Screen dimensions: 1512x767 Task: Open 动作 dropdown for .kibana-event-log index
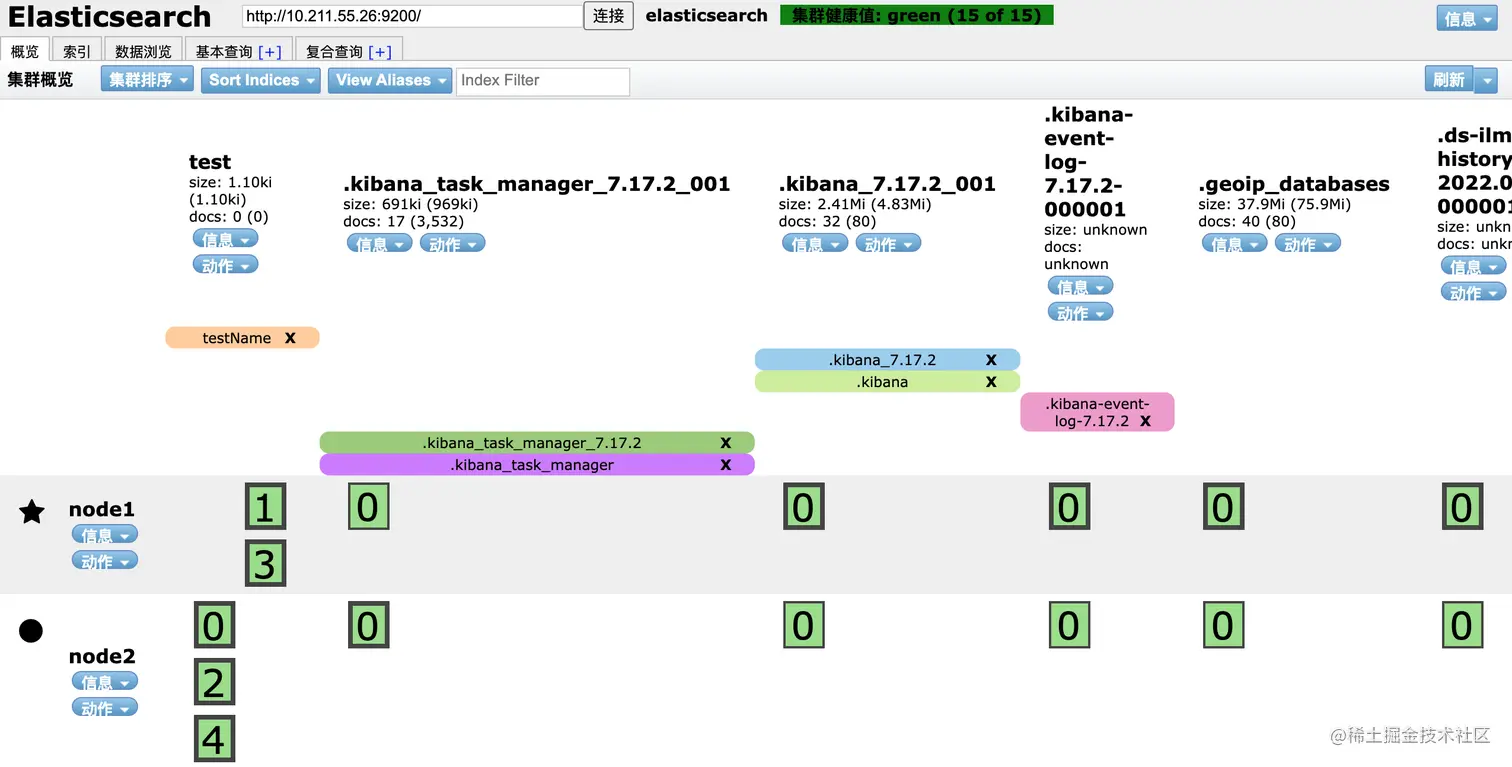click(x=1080, y=313)
